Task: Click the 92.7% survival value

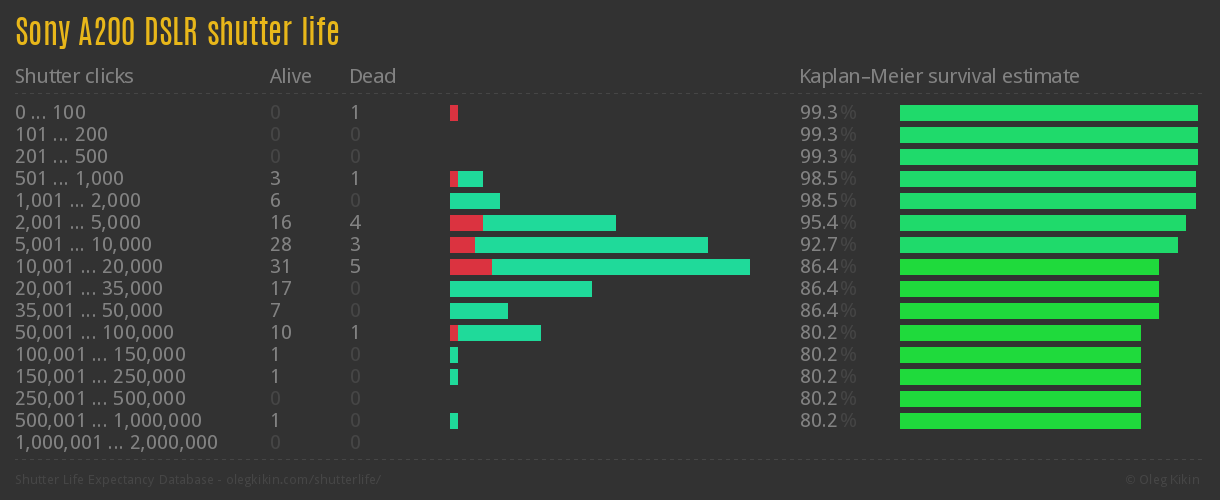Action: click(x=827, y=244)
